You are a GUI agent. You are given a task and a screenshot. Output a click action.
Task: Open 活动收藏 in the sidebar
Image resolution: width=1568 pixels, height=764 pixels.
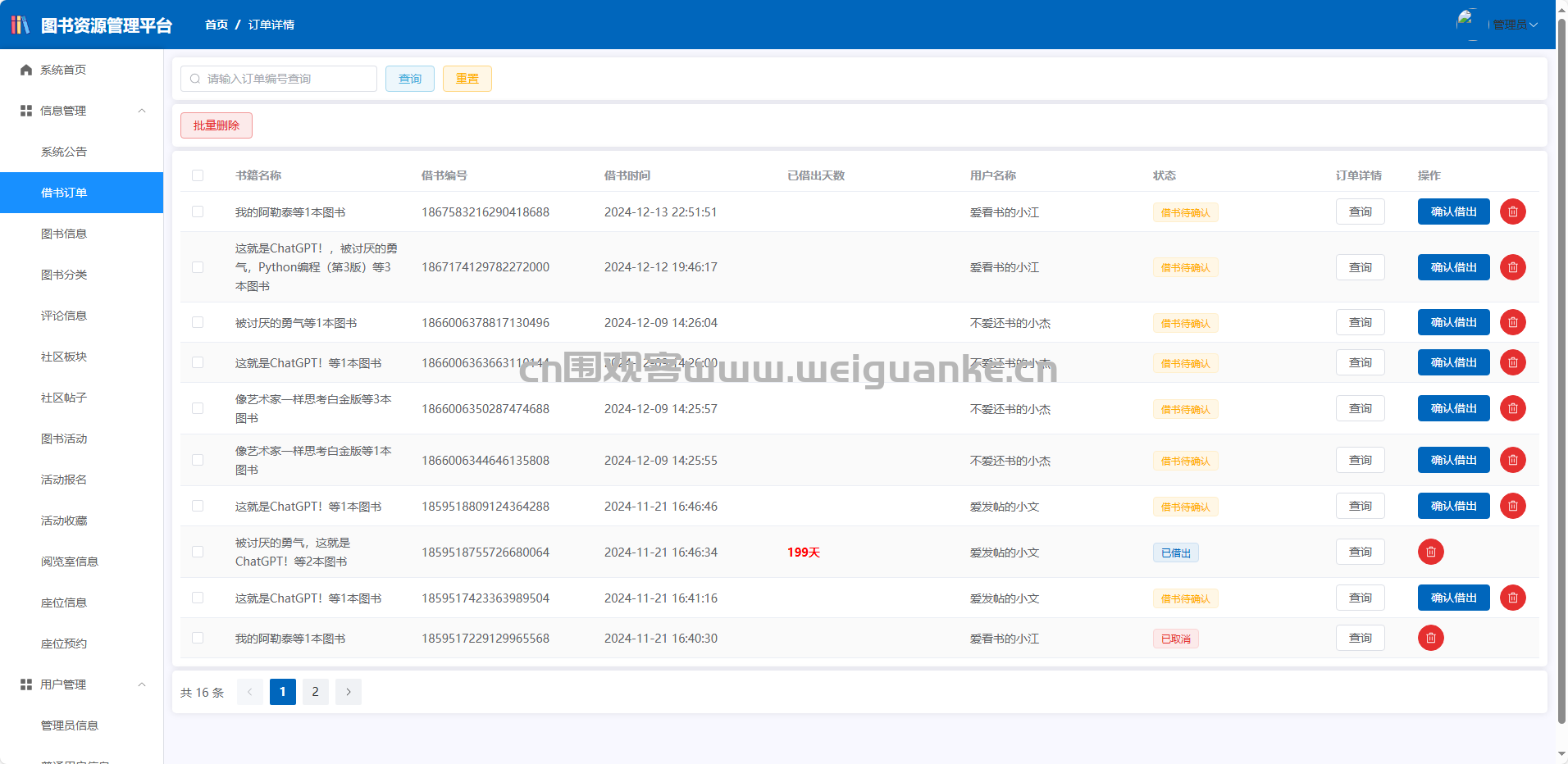coord(82,521)
